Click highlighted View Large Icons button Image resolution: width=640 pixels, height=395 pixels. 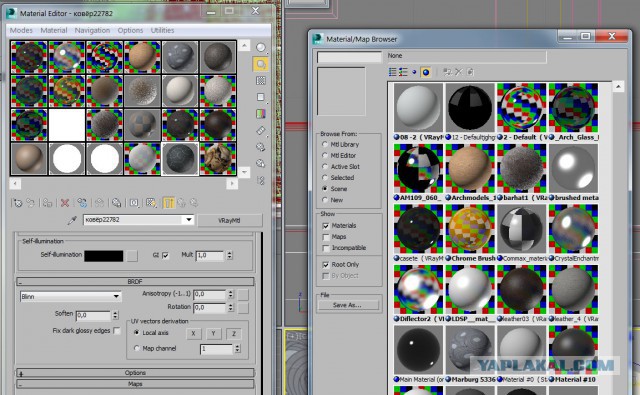426,72
